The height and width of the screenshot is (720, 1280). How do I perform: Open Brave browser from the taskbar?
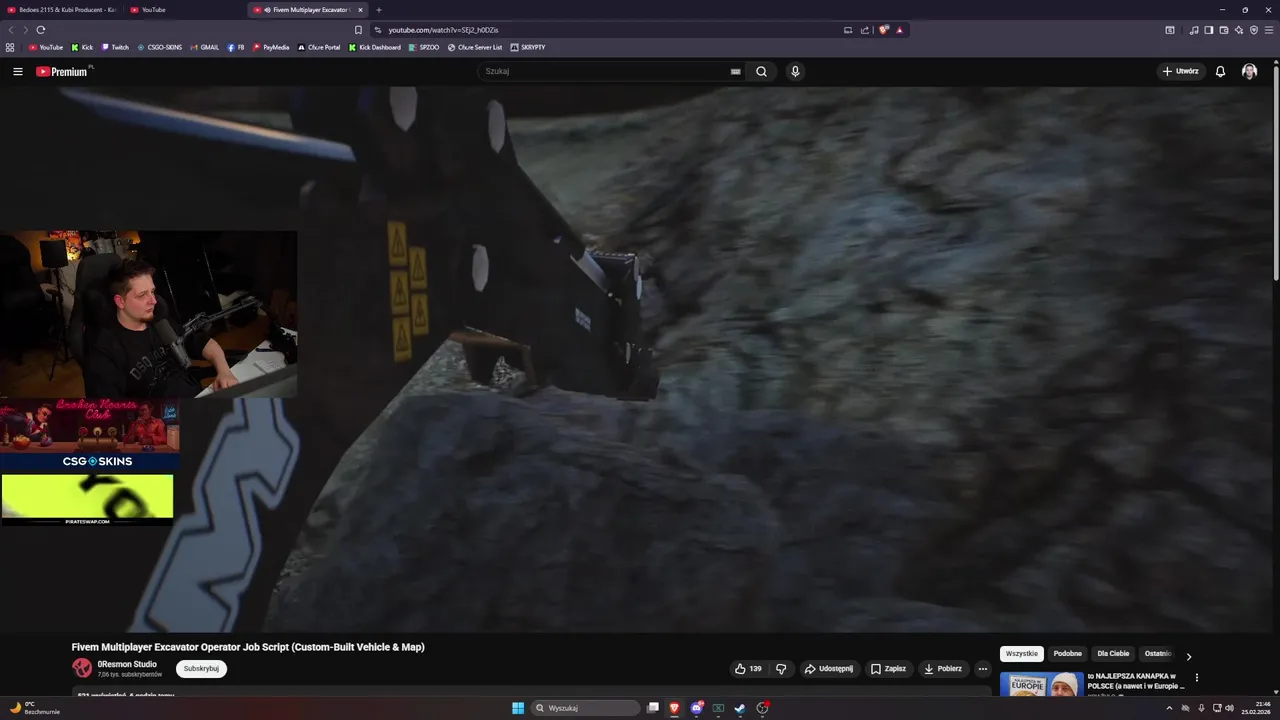click(674, 708)
